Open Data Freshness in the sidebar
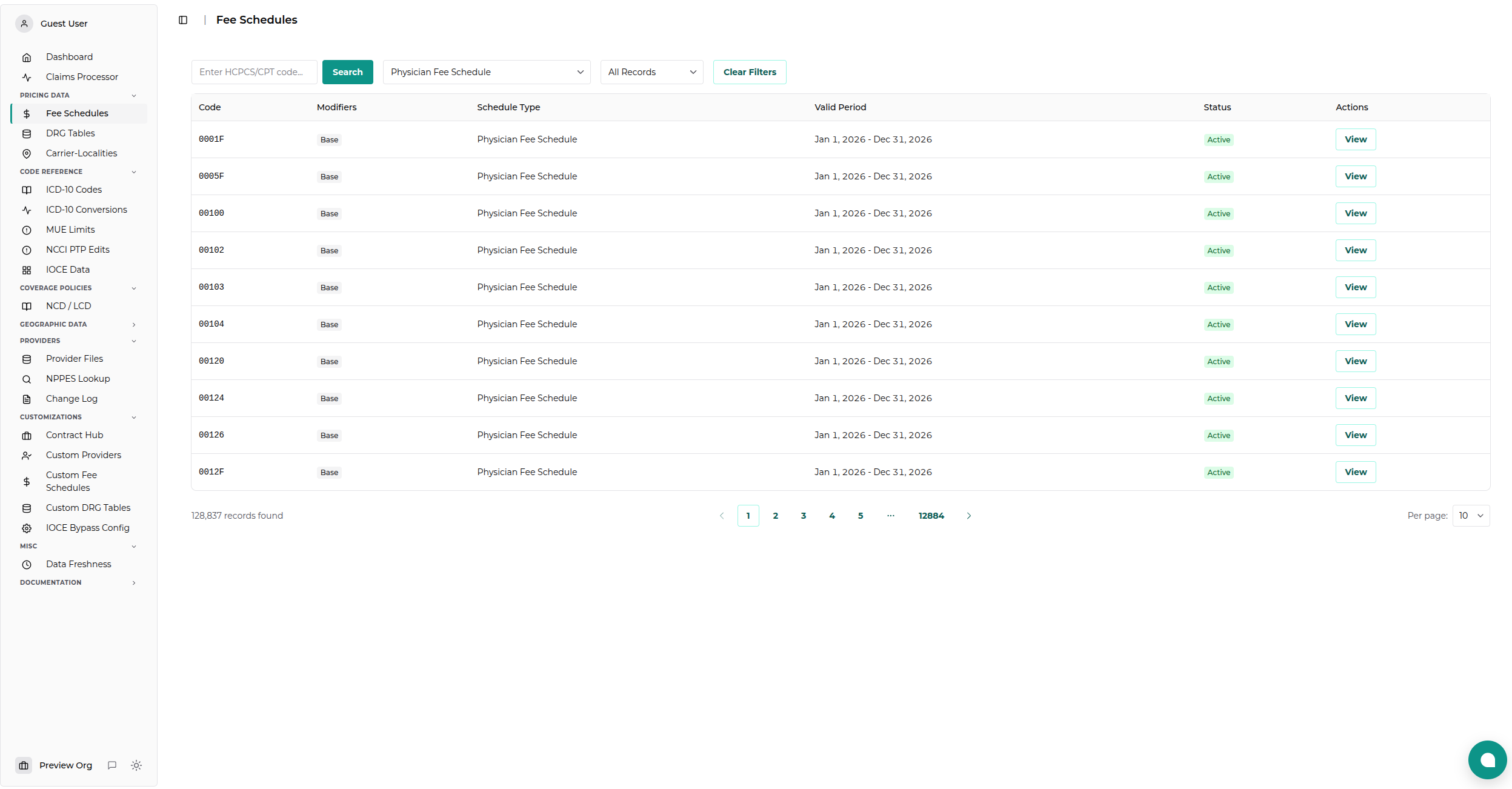 (79, 564)
